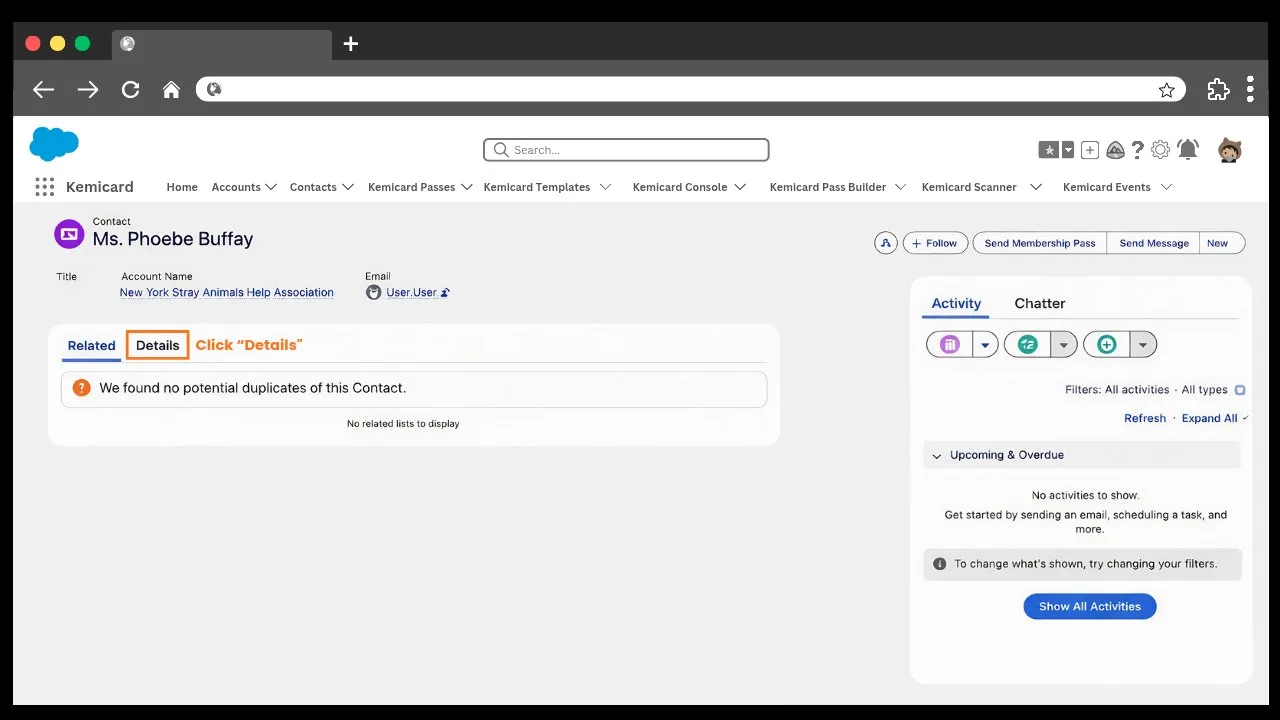Open the browser three-dot menu

1250,89
